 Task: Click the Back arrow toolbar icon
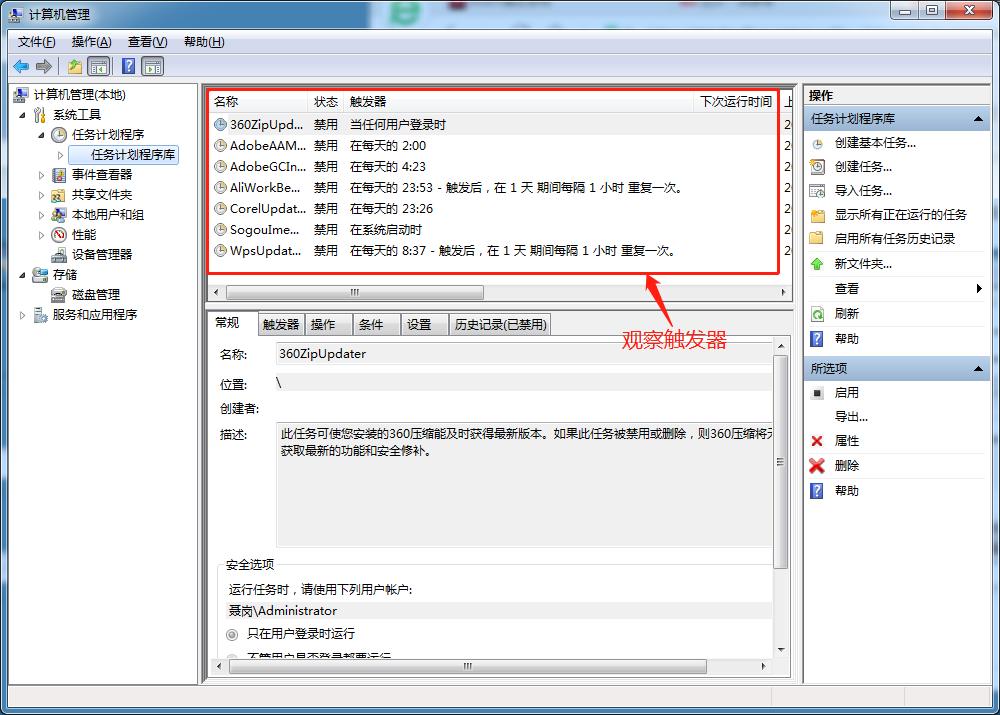coord(21,66)
